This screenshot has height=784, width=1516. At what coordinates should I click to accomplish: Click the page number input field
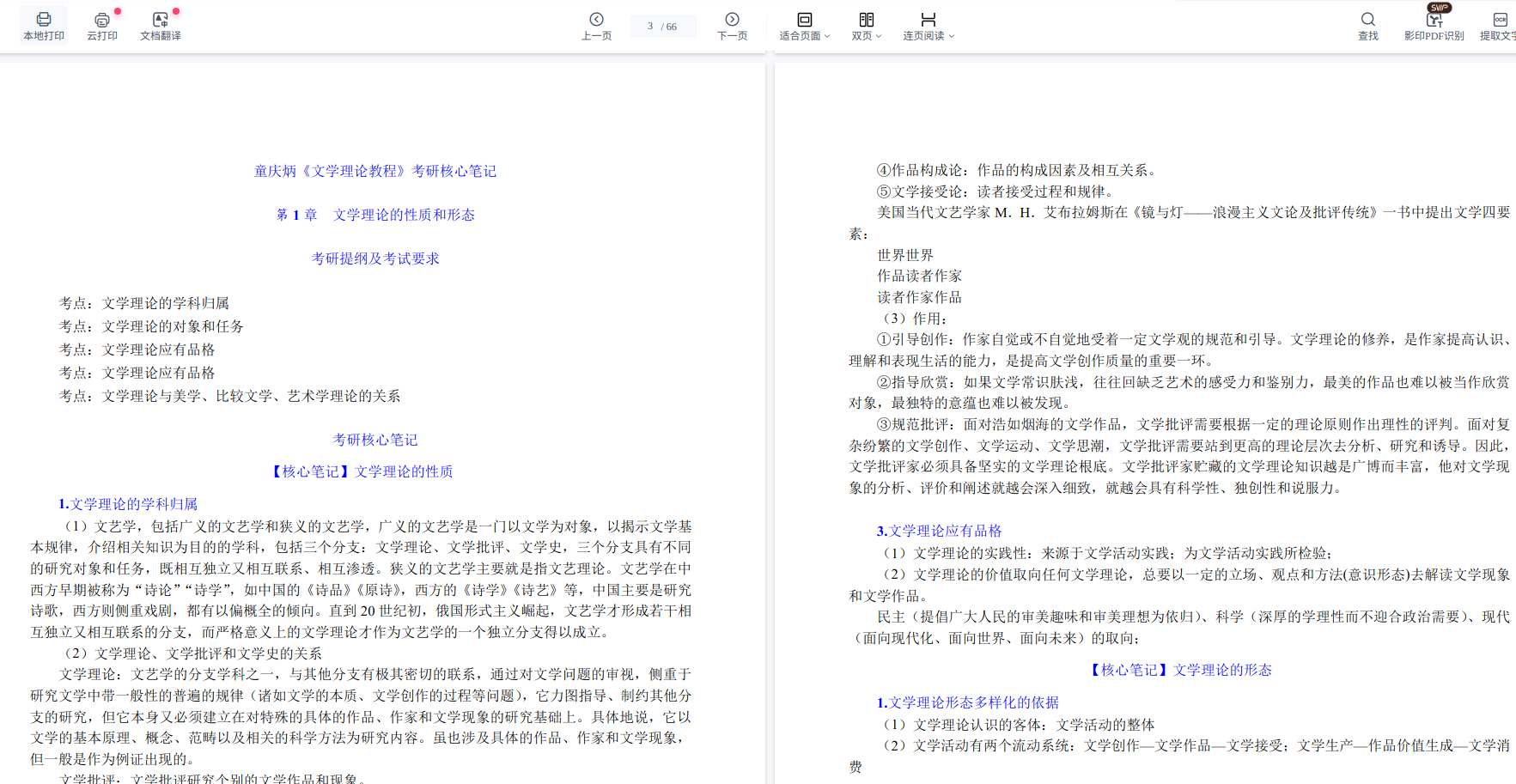tap(651, 26)
